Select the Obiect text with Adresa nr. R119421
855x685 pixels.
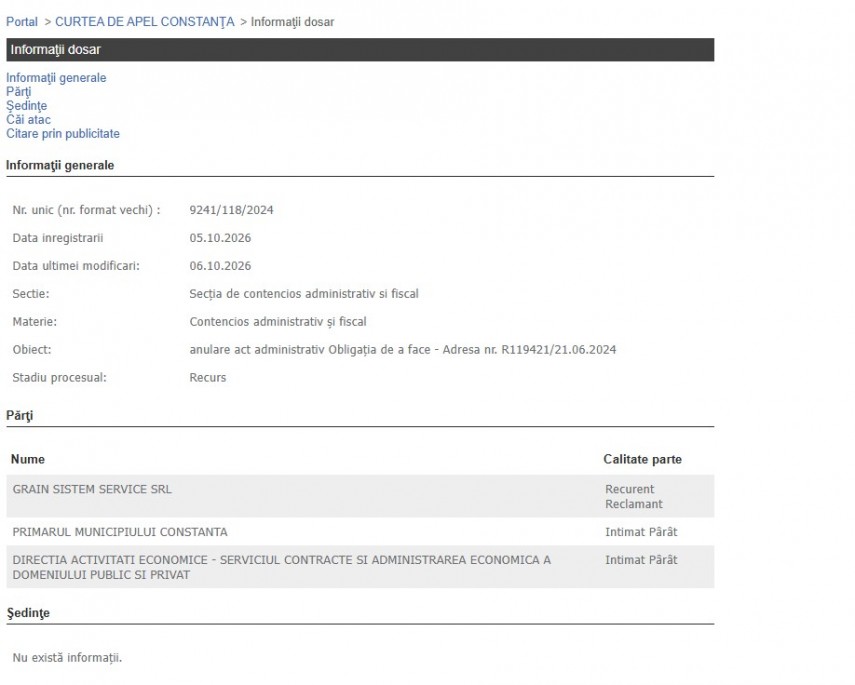403,350
